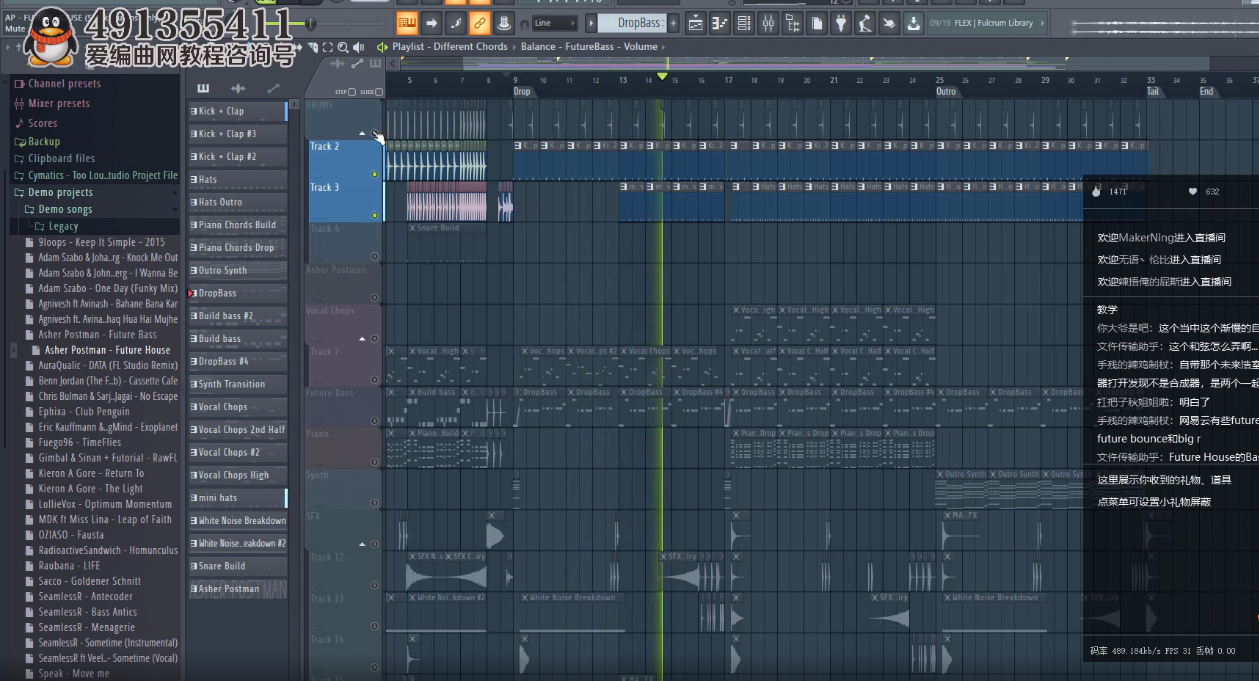Click the playlist zoom magnifier tool

[x=343, y=47]
